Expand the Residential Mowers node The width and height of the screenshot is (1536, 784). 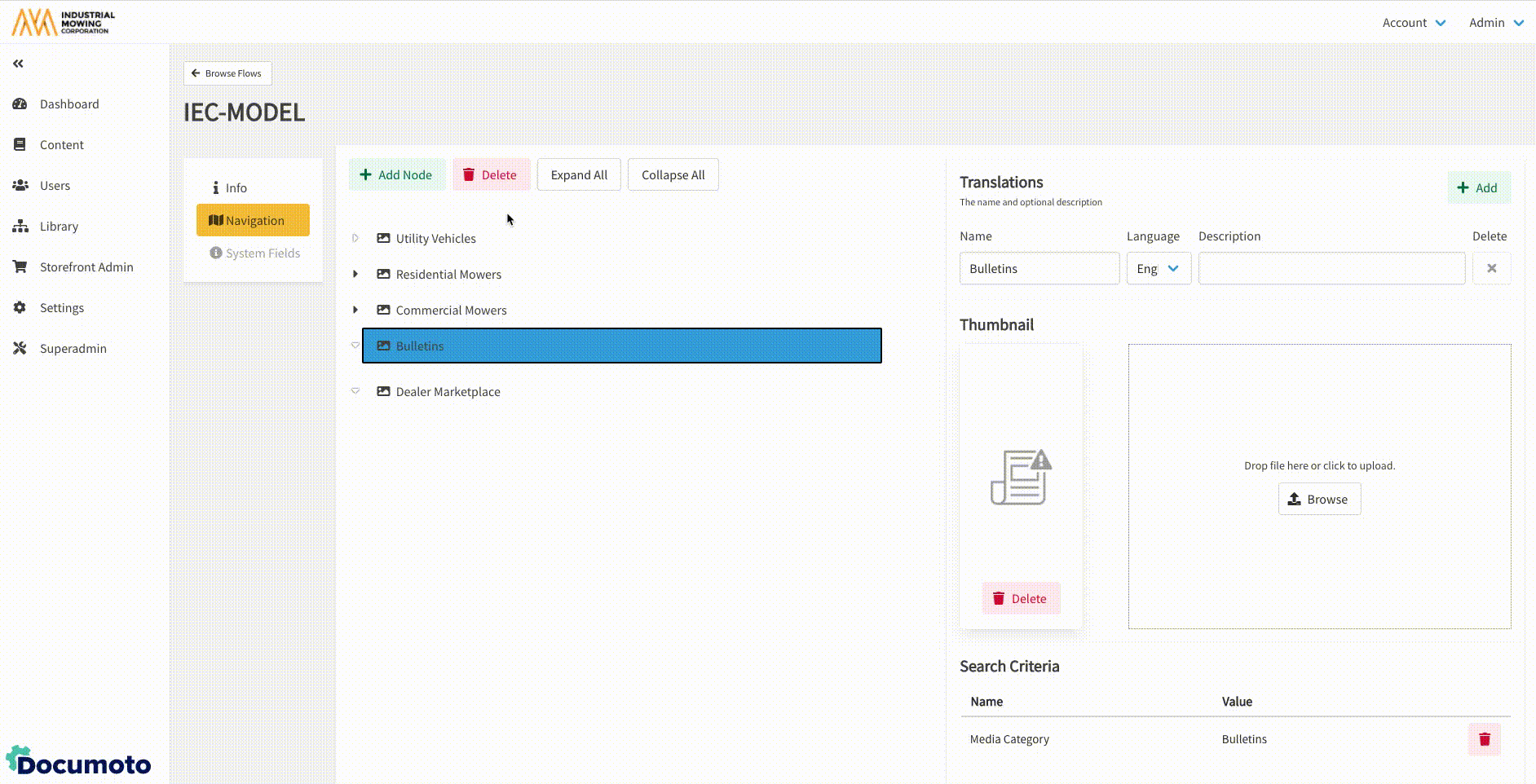pyautogui.click(x=355, y=275)
